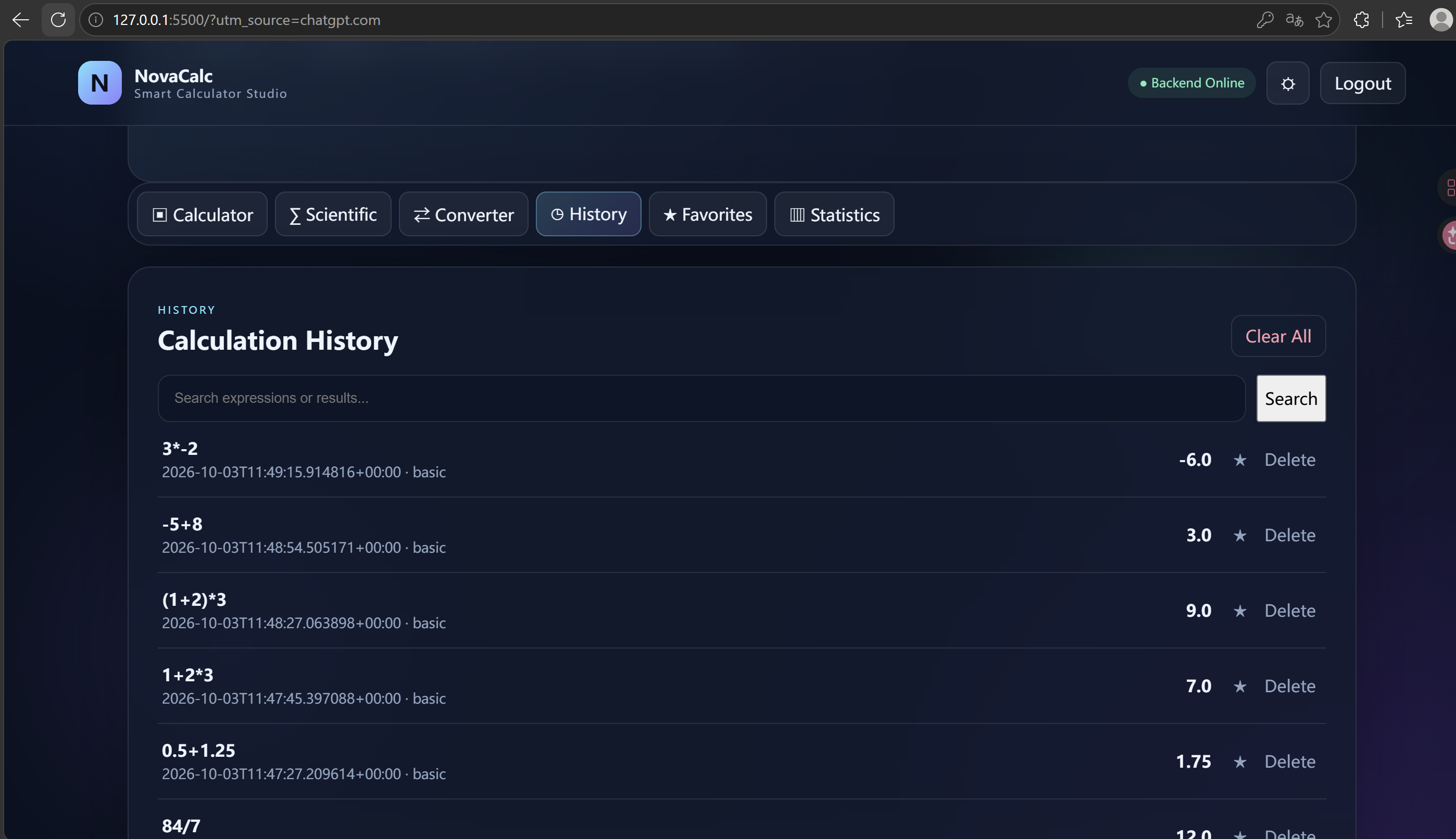The height and width of the screenshot is (839, 1456).
Task: Delete the (1+2)*3 history entry
Action: click(1290, 611)
